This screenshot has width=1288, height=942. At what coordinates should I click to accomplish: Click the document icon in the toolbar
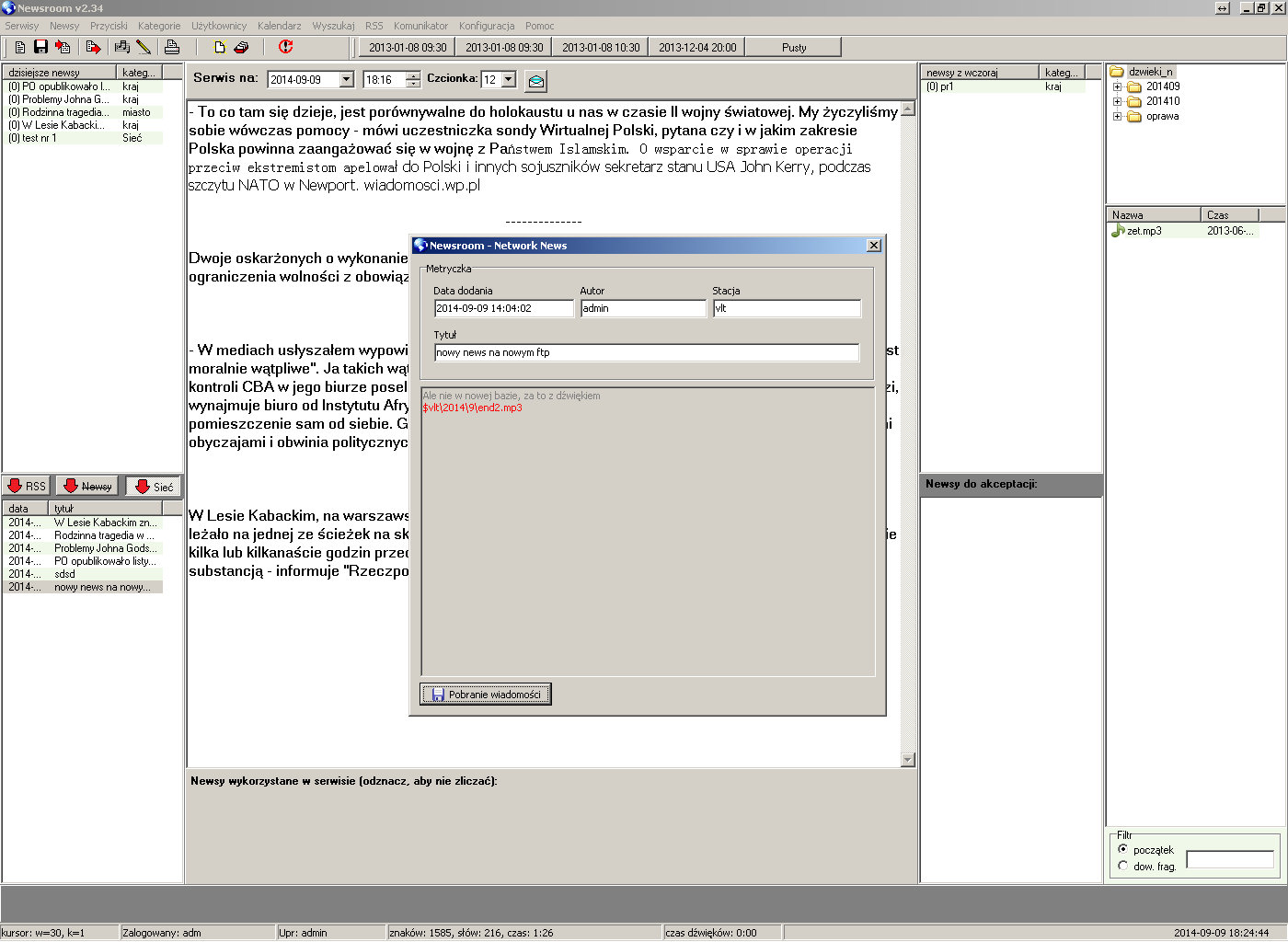pyautogui.click(x=20, y=47)
